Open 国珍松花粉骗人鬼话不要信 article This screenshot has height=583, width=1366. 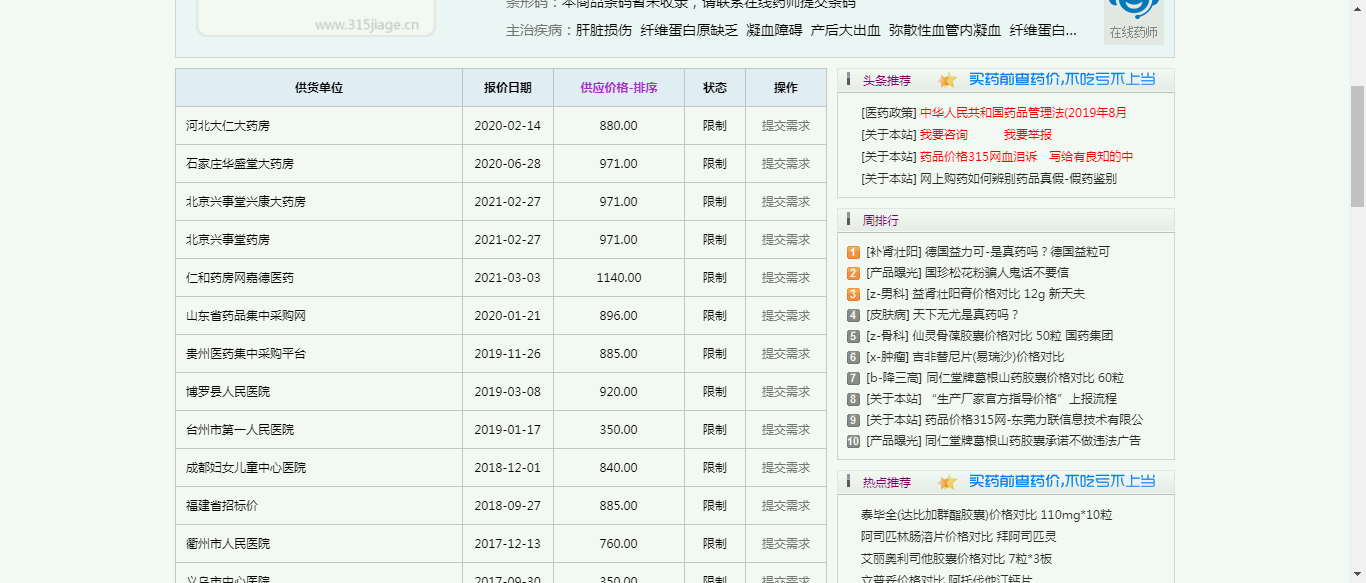tap(997, 273)
